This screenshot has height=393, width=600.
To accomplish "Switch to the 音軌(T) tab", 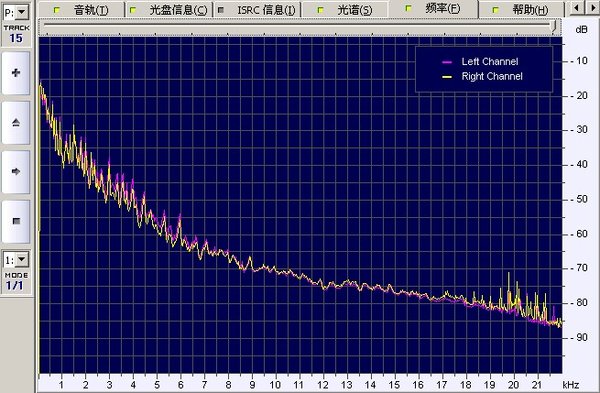I will click(82, 10).
